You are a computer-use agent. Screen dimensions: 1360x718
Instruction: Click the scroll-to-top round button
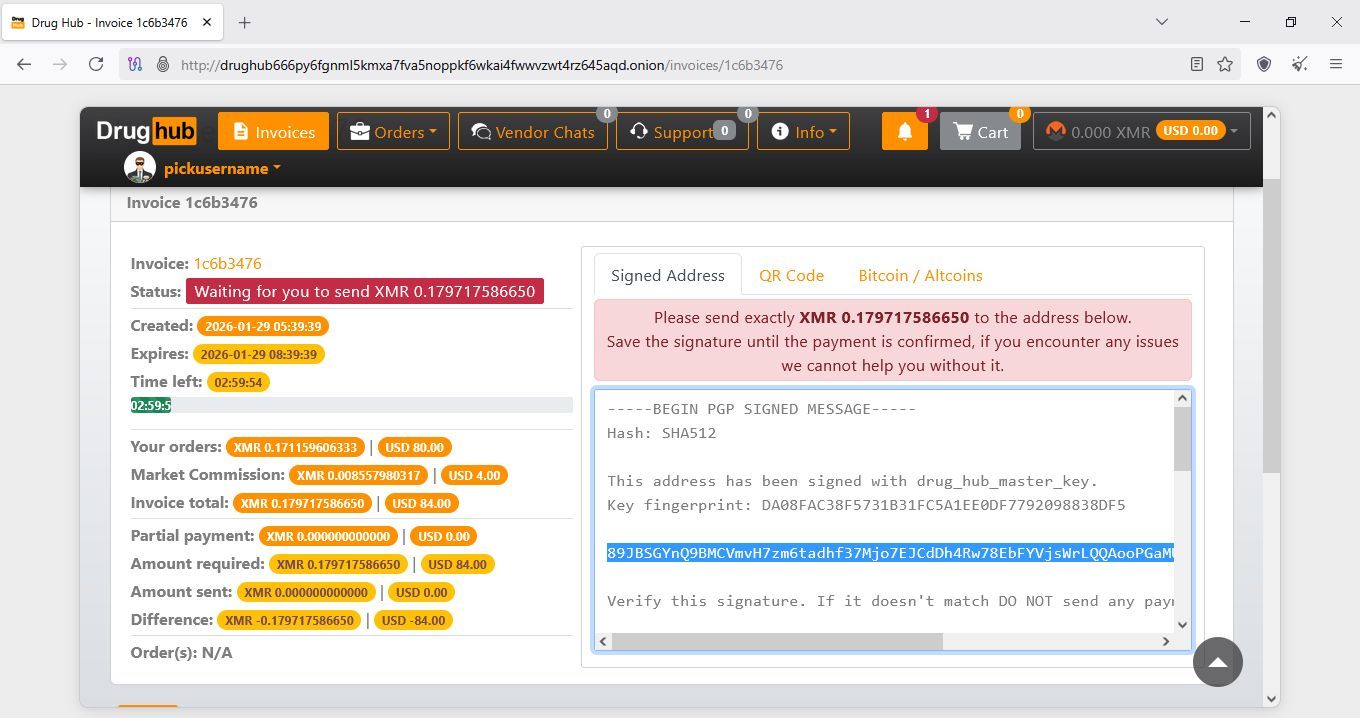[1217, 662]
